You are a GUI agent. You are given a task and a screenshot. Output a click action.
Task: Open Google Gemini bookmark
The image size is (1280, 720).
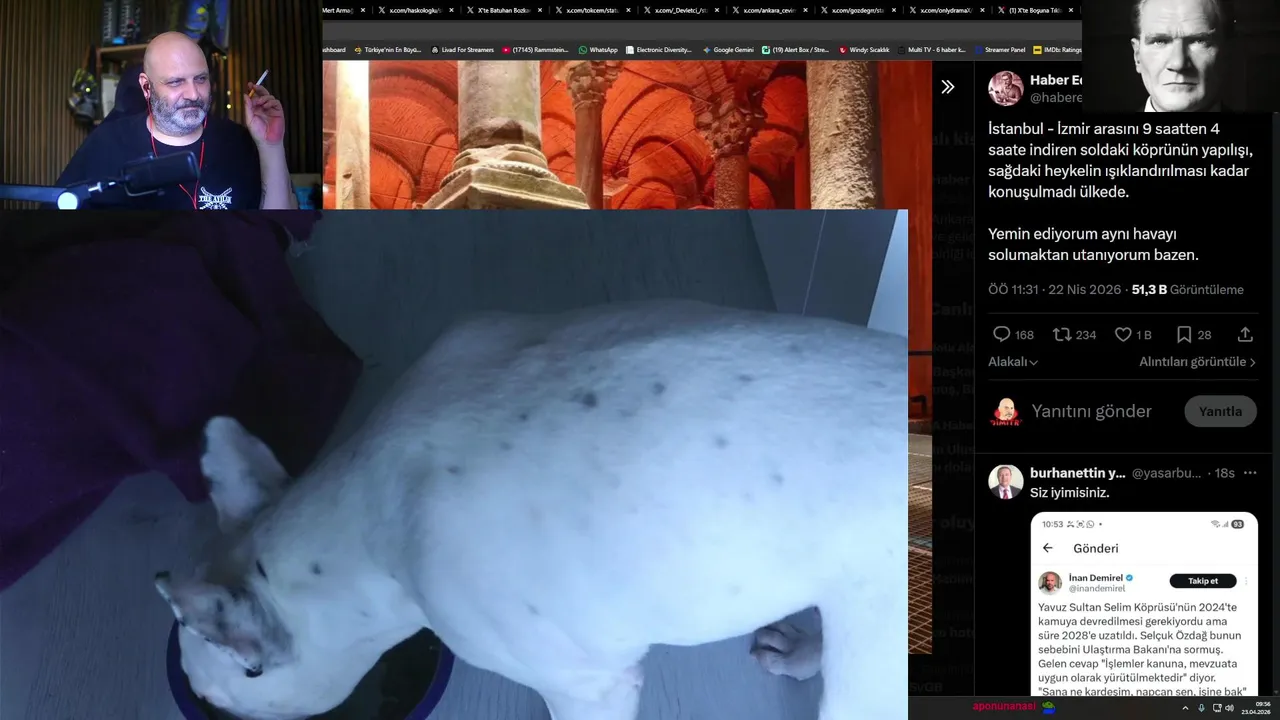(728, 49)
